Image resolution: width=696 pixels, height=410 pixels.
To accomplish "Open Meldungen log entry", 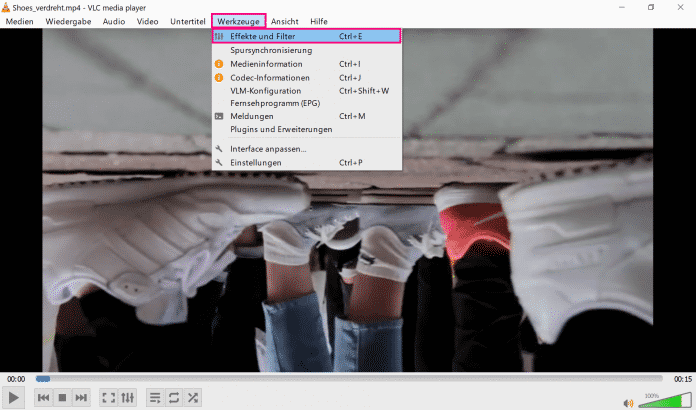I will (x=251, y=116).
